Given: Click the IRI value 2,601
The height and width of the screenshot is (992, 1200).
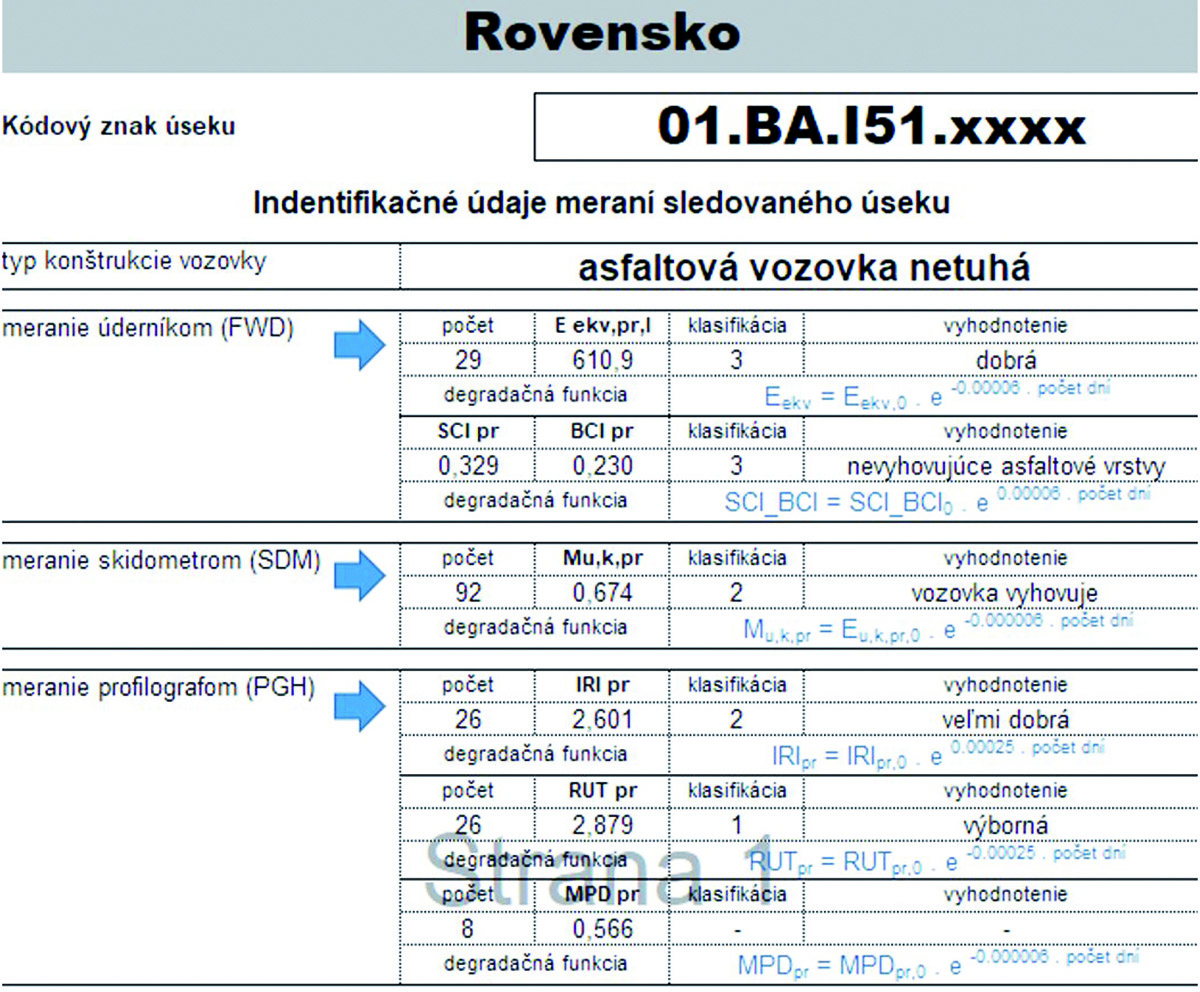Looking at the screenshot, I should point(601,720).
